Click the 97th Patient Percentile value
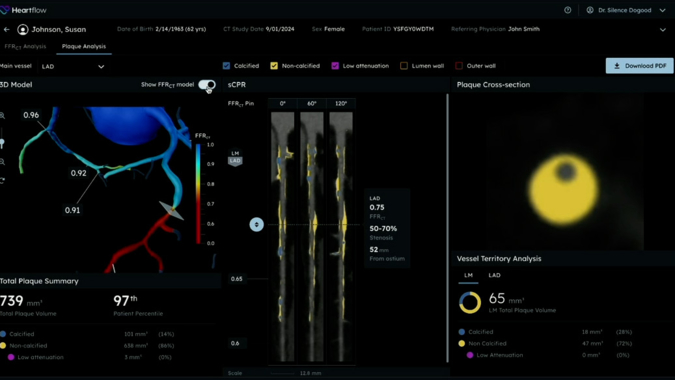 (125, 300)
